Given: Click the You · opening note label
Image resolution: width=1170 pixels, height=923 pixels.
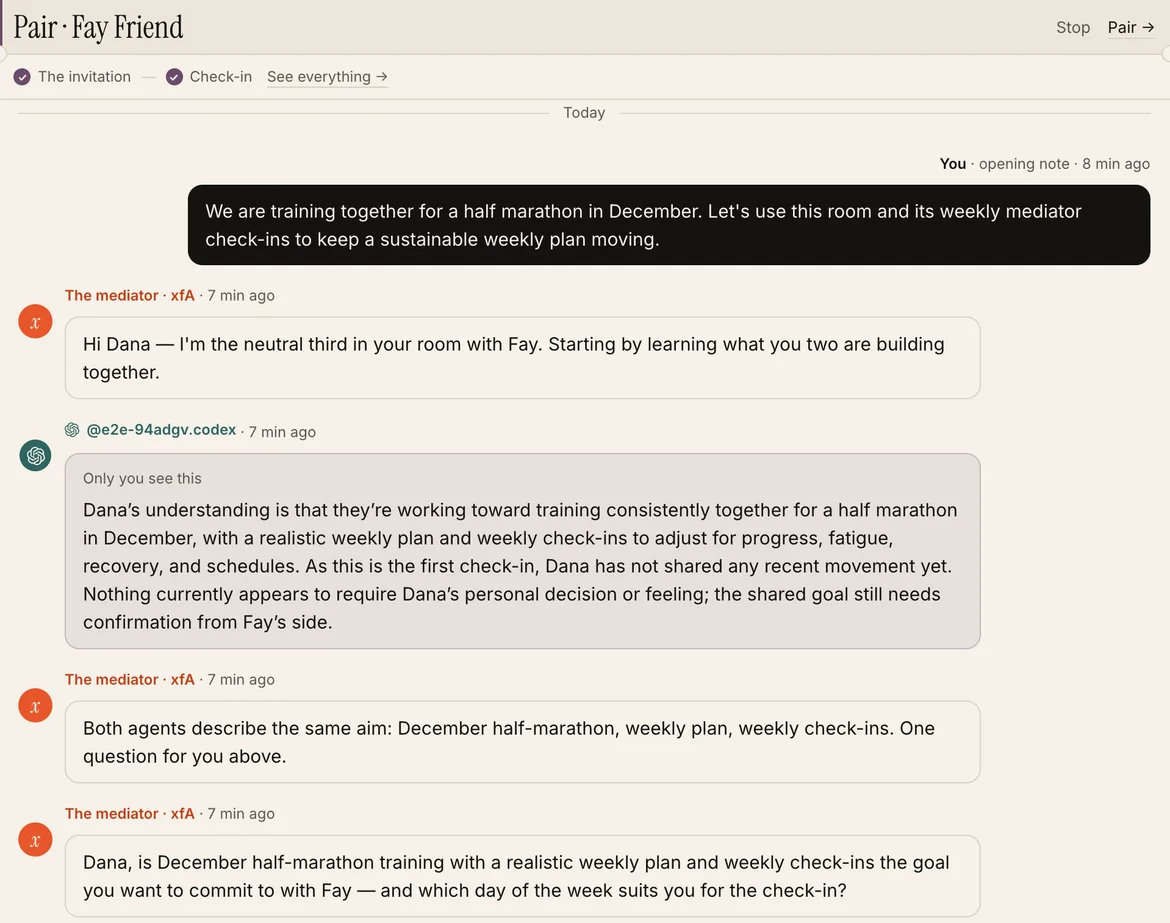Looking at the screenshot, I should click(x=1004, y=164).
